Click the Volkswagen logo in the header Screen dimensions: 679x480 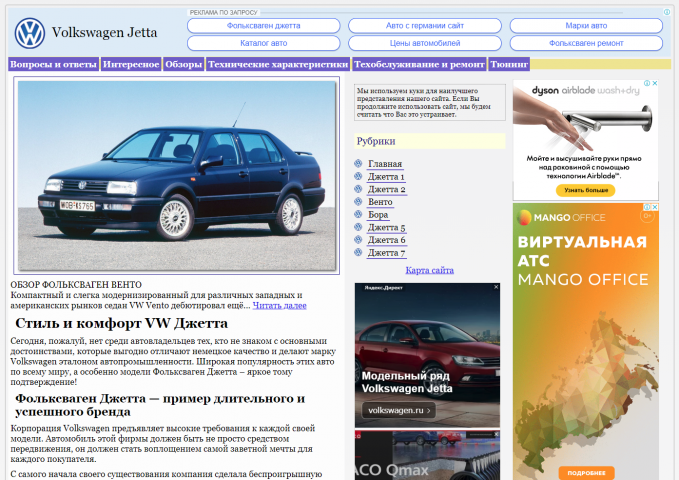pos(29,33)
